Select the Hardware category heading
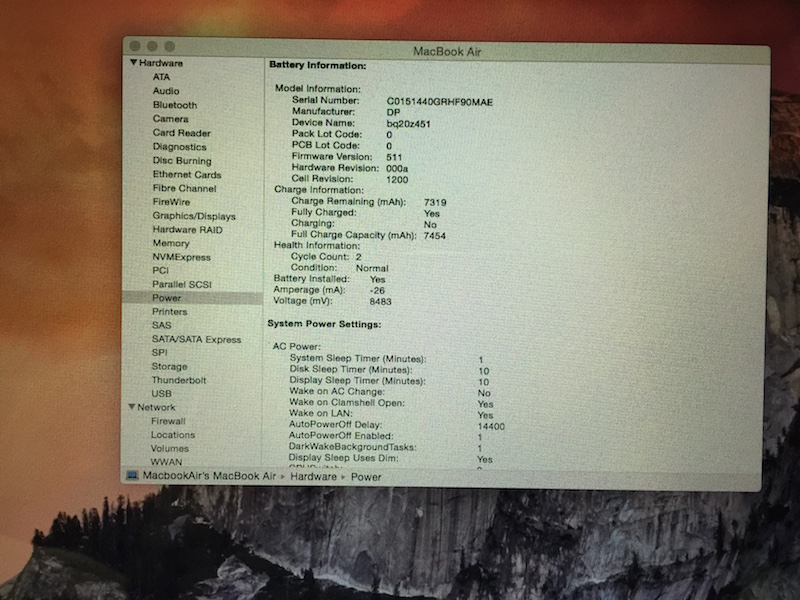Image resolution: width=800 pixels, height=600 pixels. [x=161, y=63]
